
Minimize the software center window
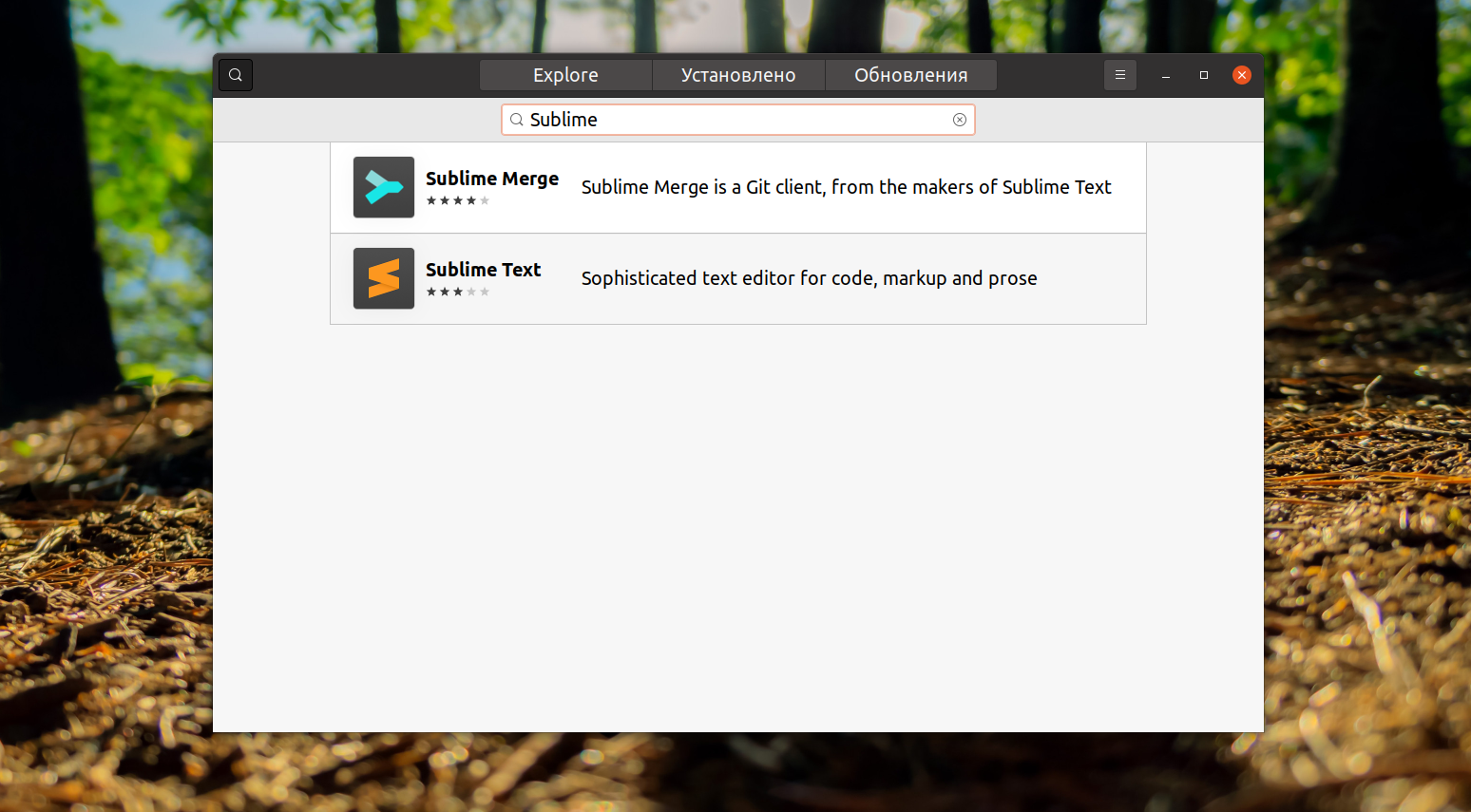pyautogui.click(x=1166, y=75)
